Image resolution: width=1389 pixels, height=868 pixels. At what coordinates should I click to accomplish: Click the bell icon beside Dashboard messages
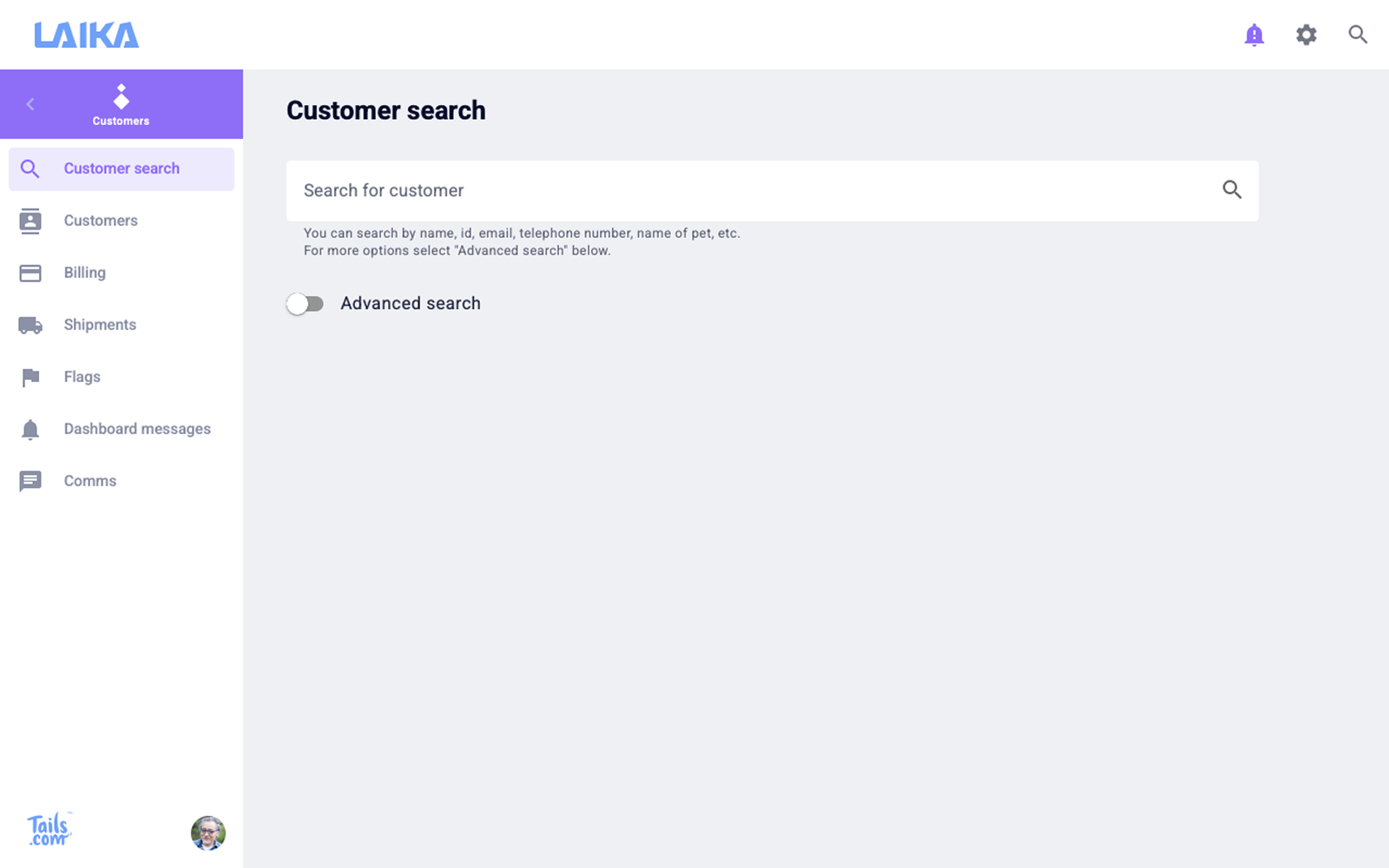30,430
